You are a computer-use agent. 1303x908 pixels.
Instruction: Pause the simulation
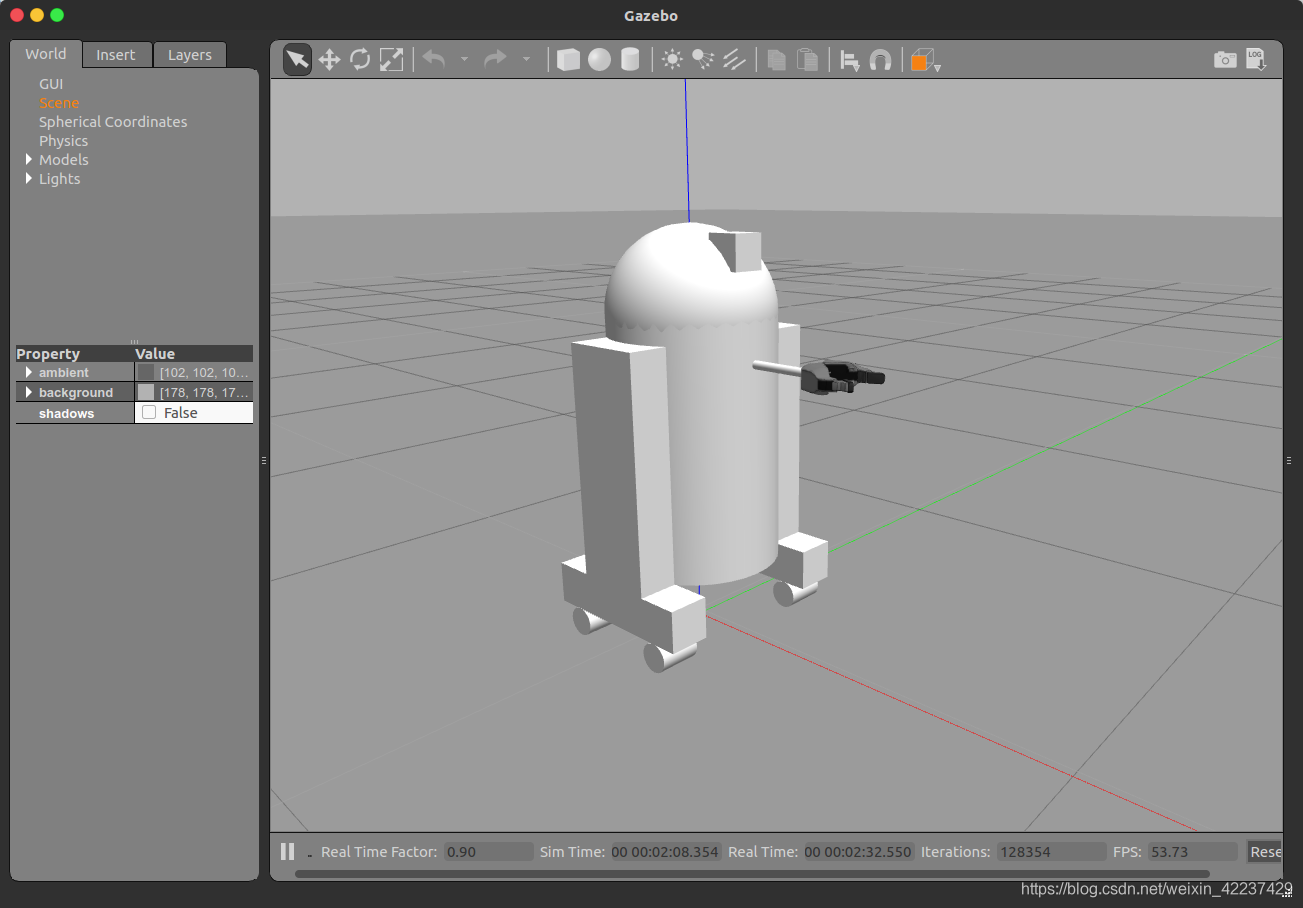coord(288,851)
